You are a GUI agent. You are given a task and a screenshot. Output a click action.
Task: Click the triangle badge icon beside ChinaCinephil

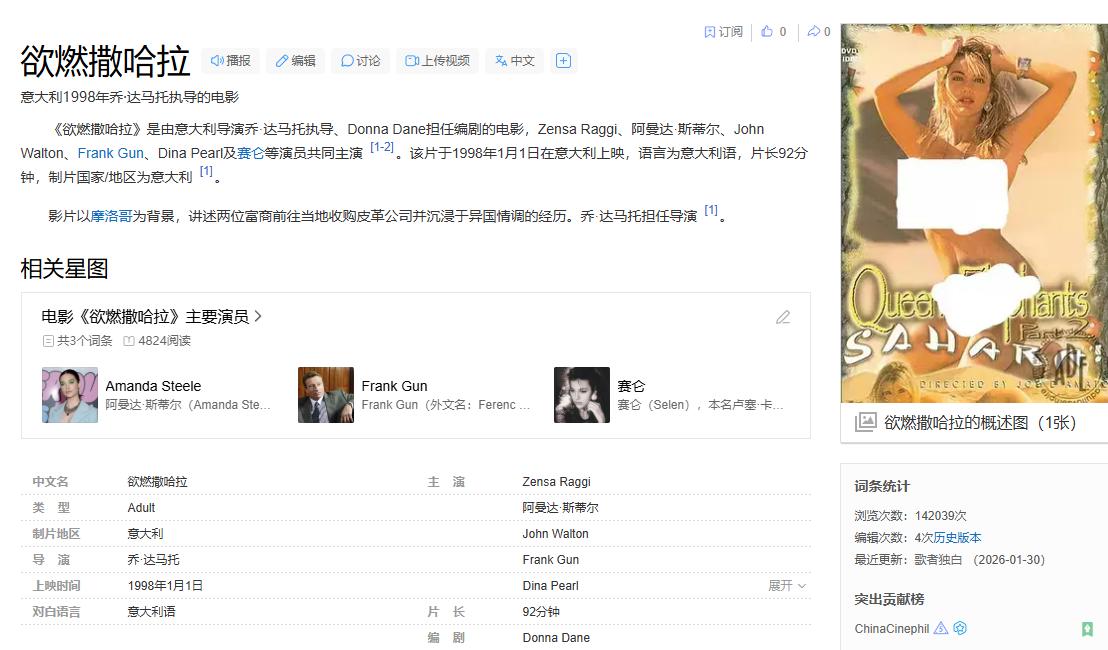pyautogui.click(x=941, y=627)
